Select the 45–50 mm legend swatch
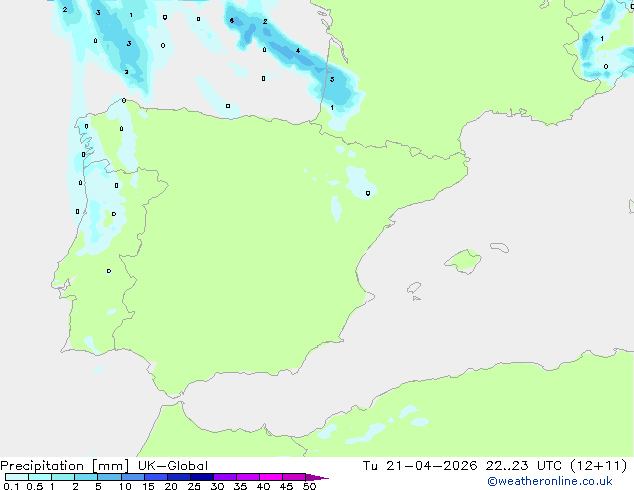 point(294,477)
